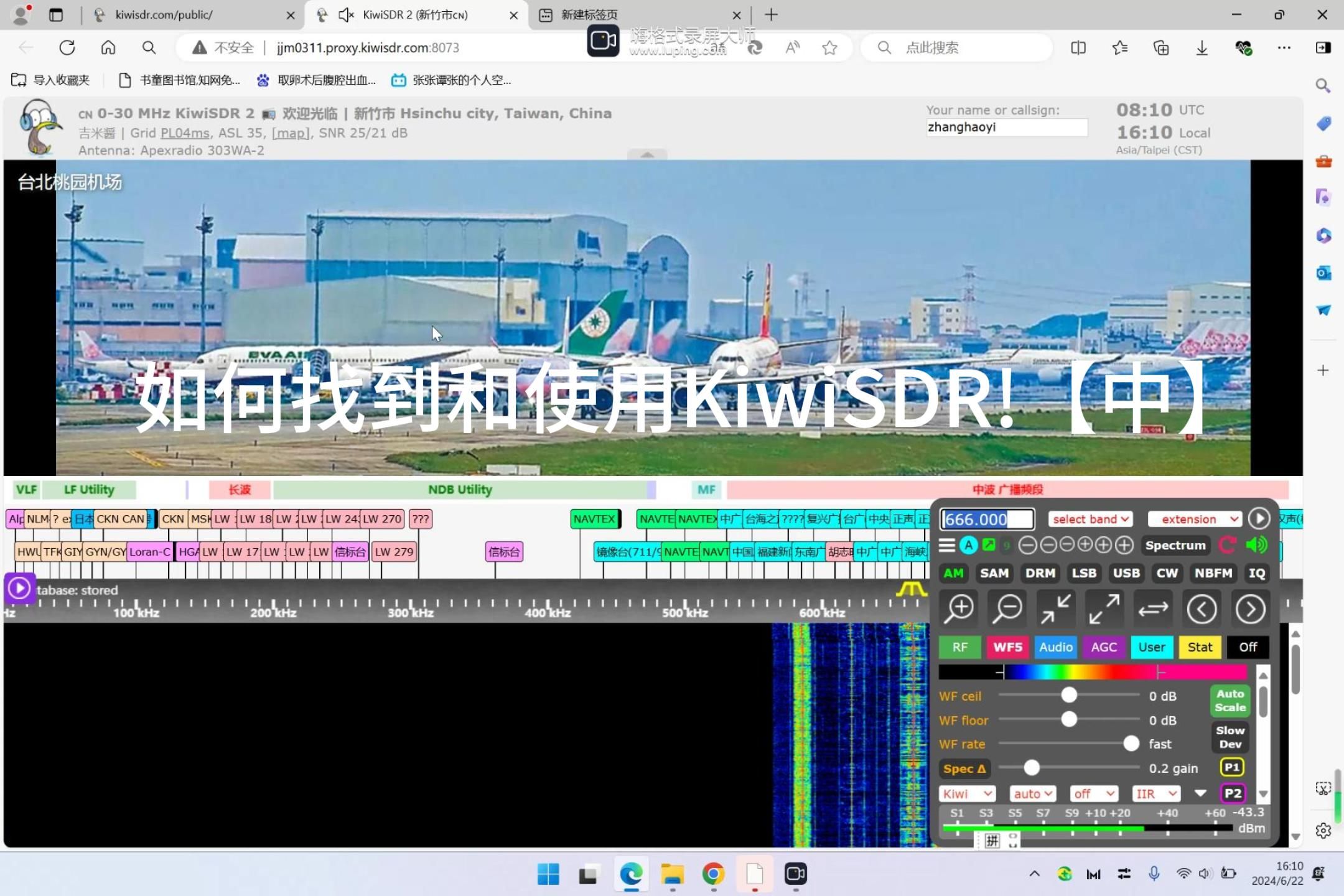Open browser more options menu
This screenshot has width=1344, height=896.
tap(1284, 48)
